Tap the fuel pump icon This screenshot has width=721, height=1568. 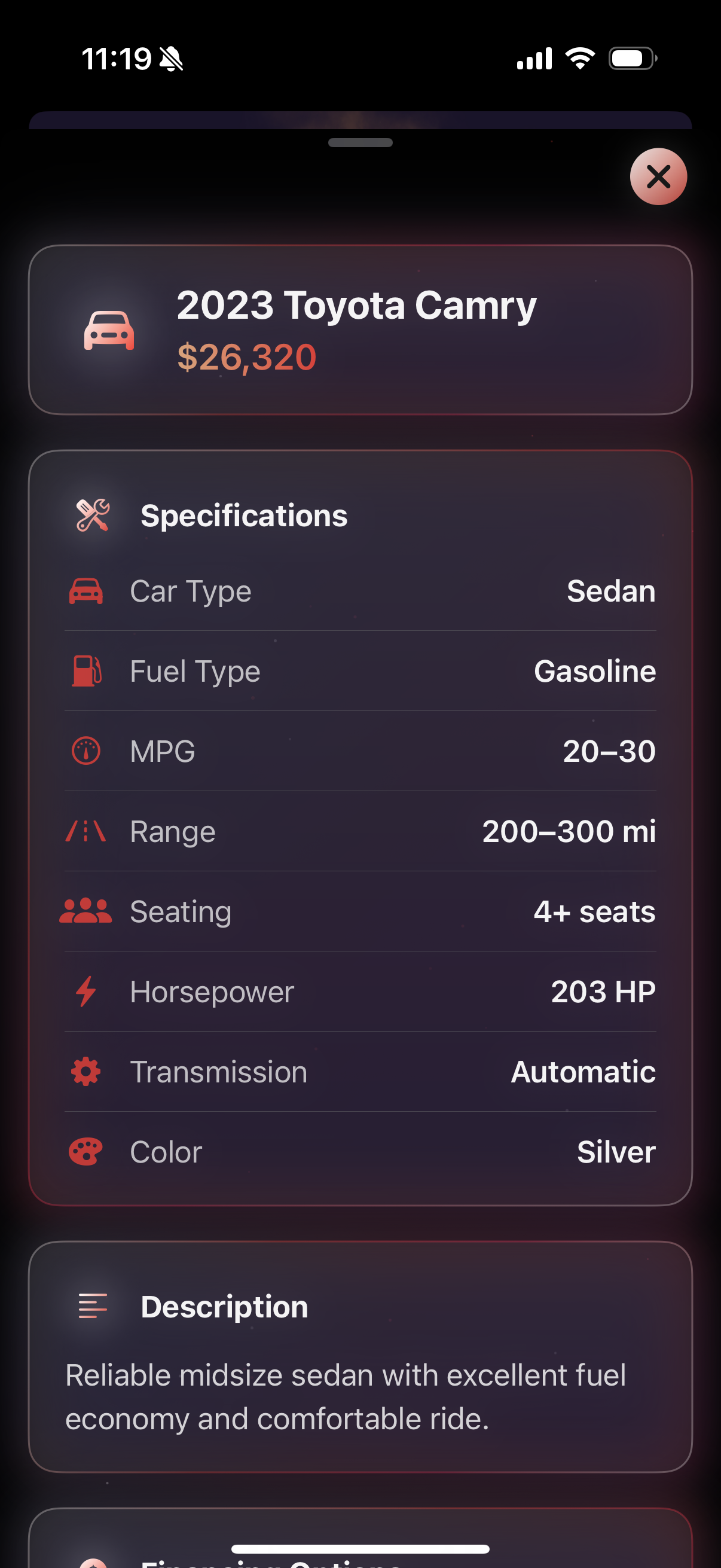pyautogui.click(x=87, y=671)
